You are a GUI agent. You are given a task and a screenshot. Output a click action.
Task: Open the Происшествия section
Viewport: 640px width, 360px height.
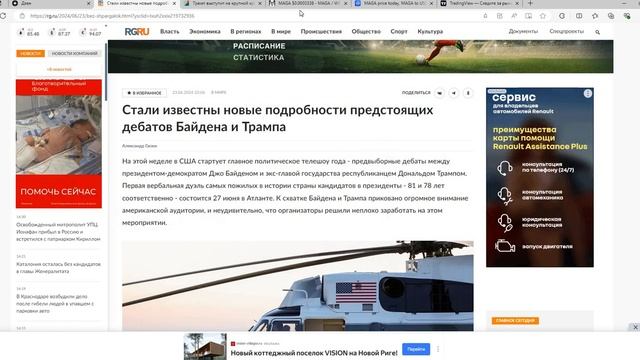point(321,31)
